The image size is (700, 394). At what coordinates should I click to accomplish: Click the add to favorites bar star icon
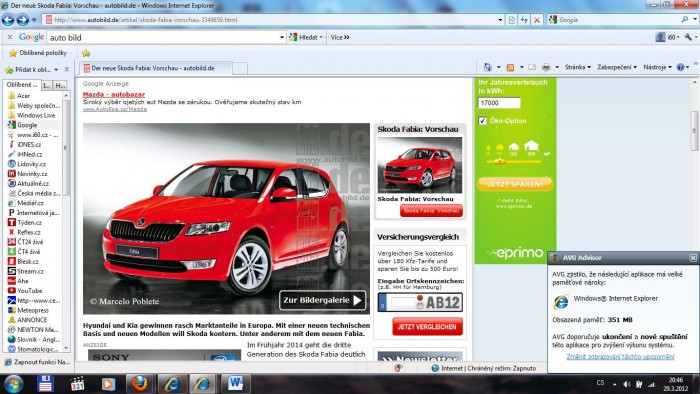pyautogui.click(x=86, y=53)
